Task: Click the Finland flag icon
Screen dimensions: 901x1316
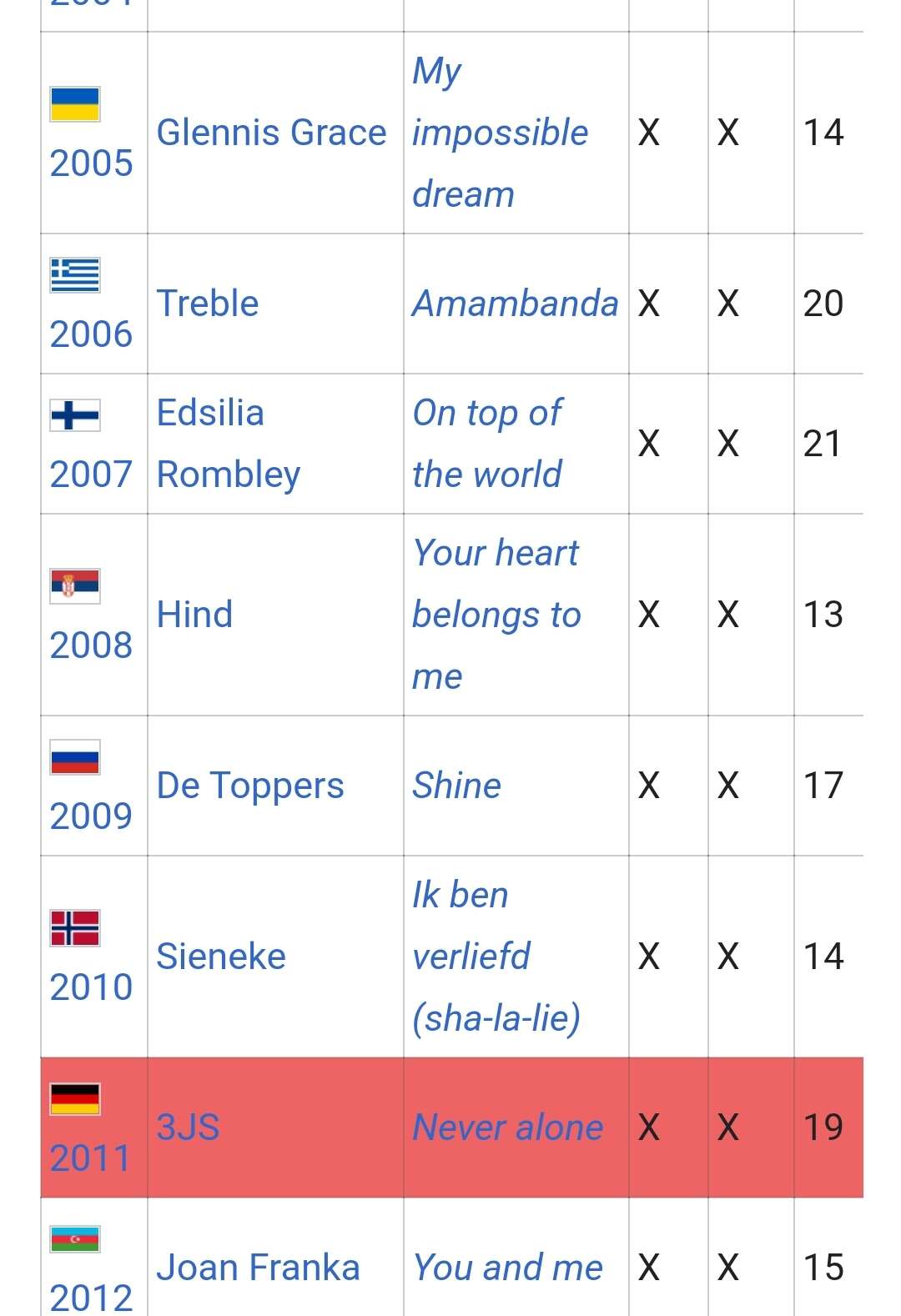Action: tap(75, 414)
